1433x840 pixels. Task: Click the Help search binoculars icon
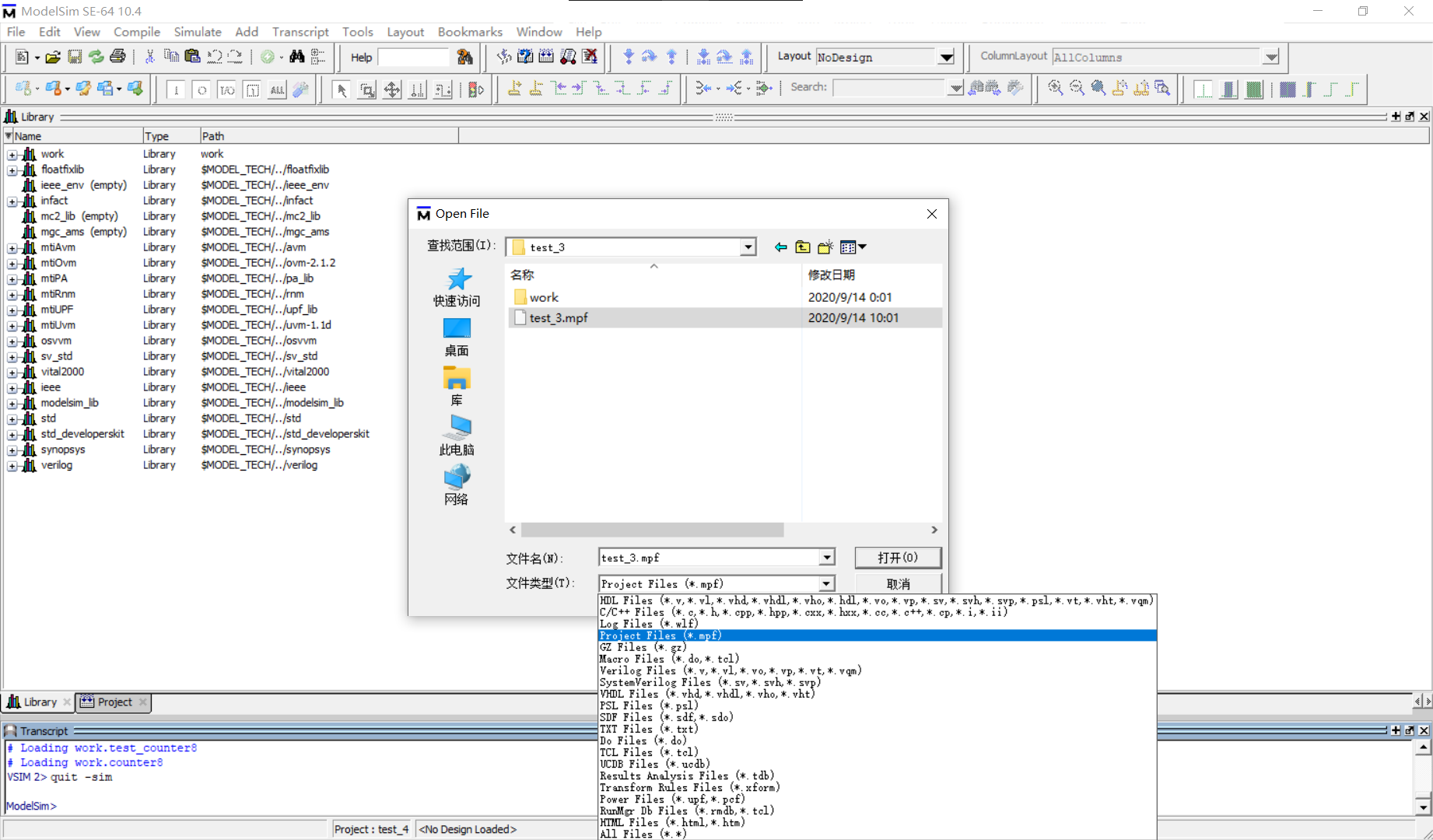pos(465,57)
